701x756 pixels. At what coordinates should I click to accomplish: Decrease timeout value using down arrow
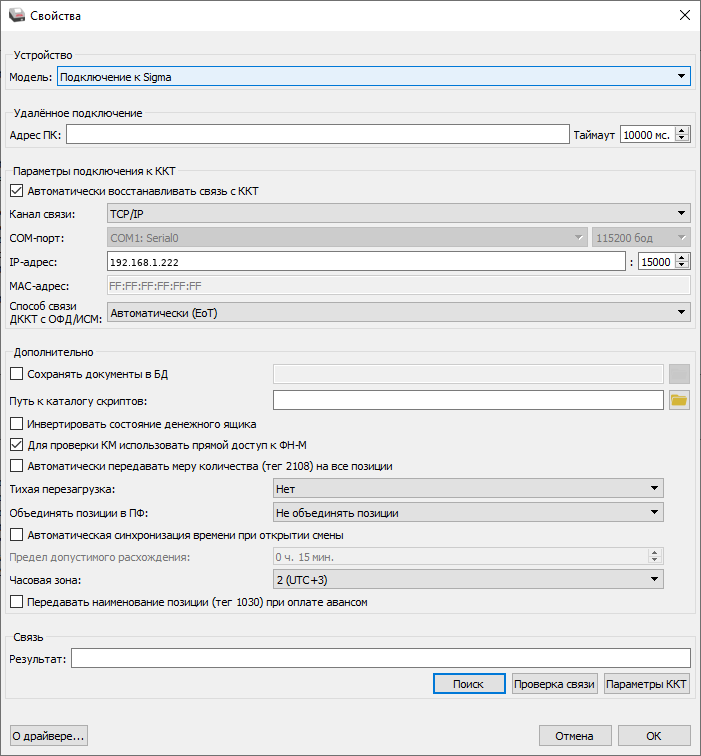point(681,139)
